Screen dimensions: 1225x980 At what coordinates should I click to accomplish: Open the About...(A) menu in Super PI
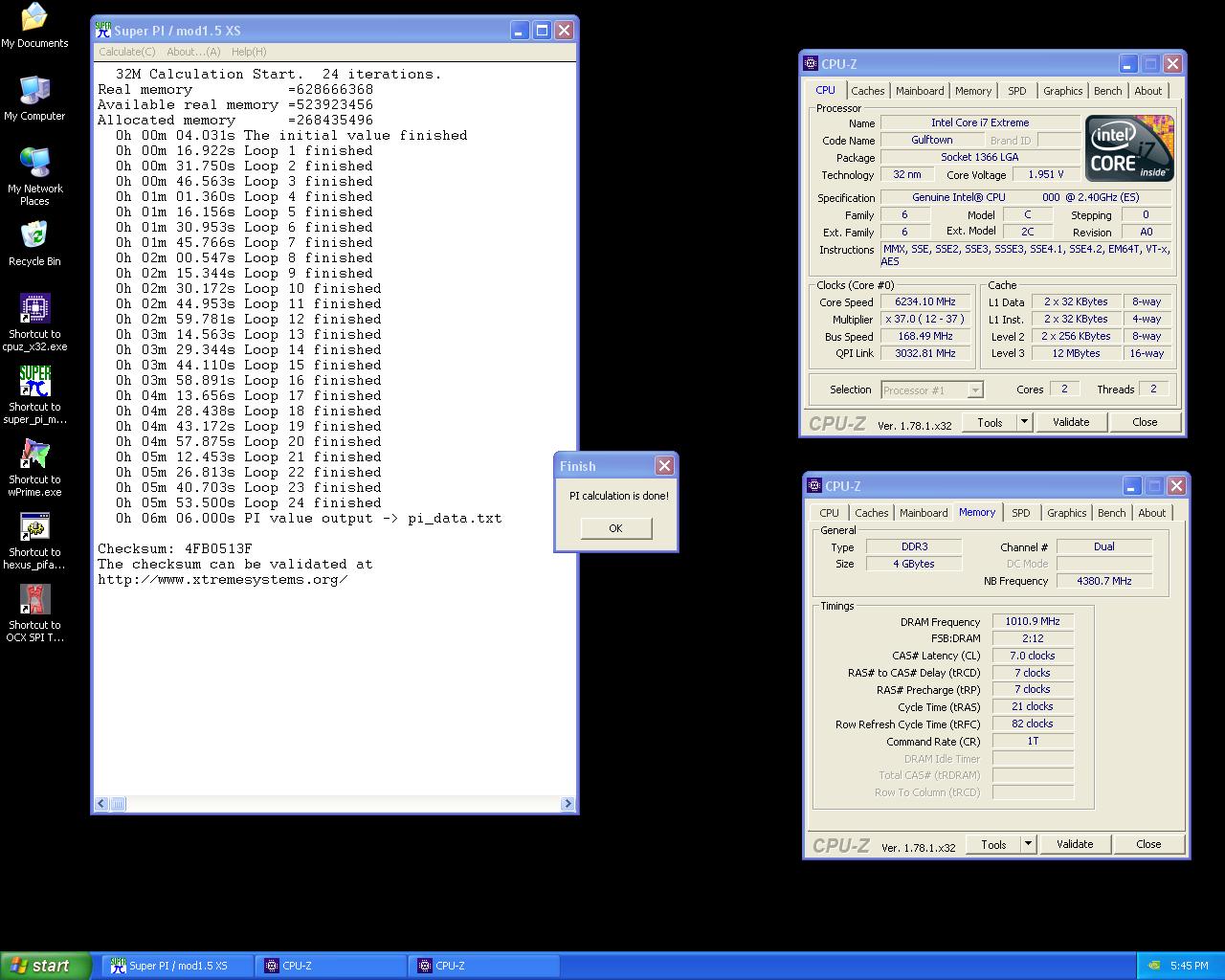193,52
